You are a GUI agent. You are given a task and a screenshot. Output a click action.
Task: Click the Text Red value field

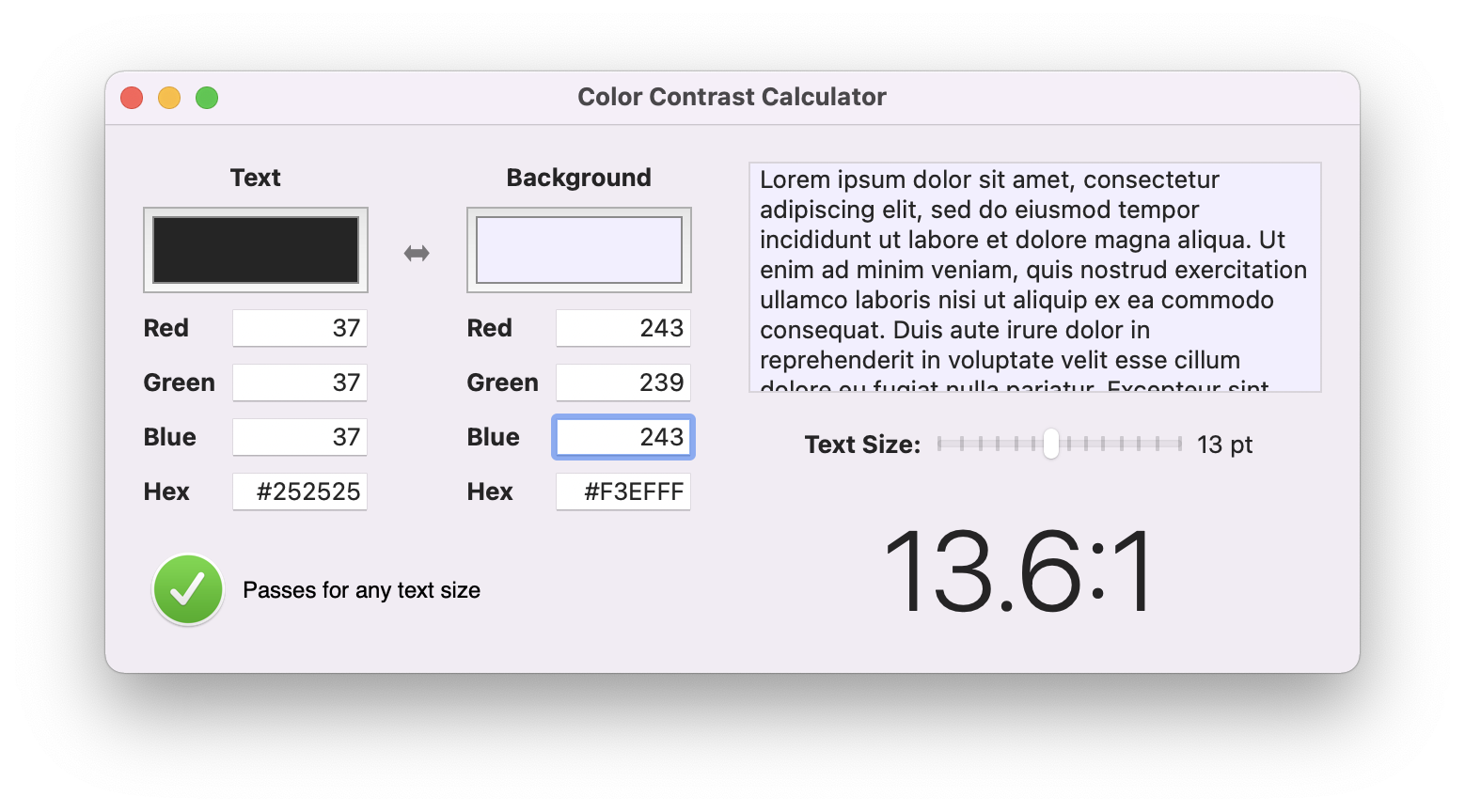299,328
